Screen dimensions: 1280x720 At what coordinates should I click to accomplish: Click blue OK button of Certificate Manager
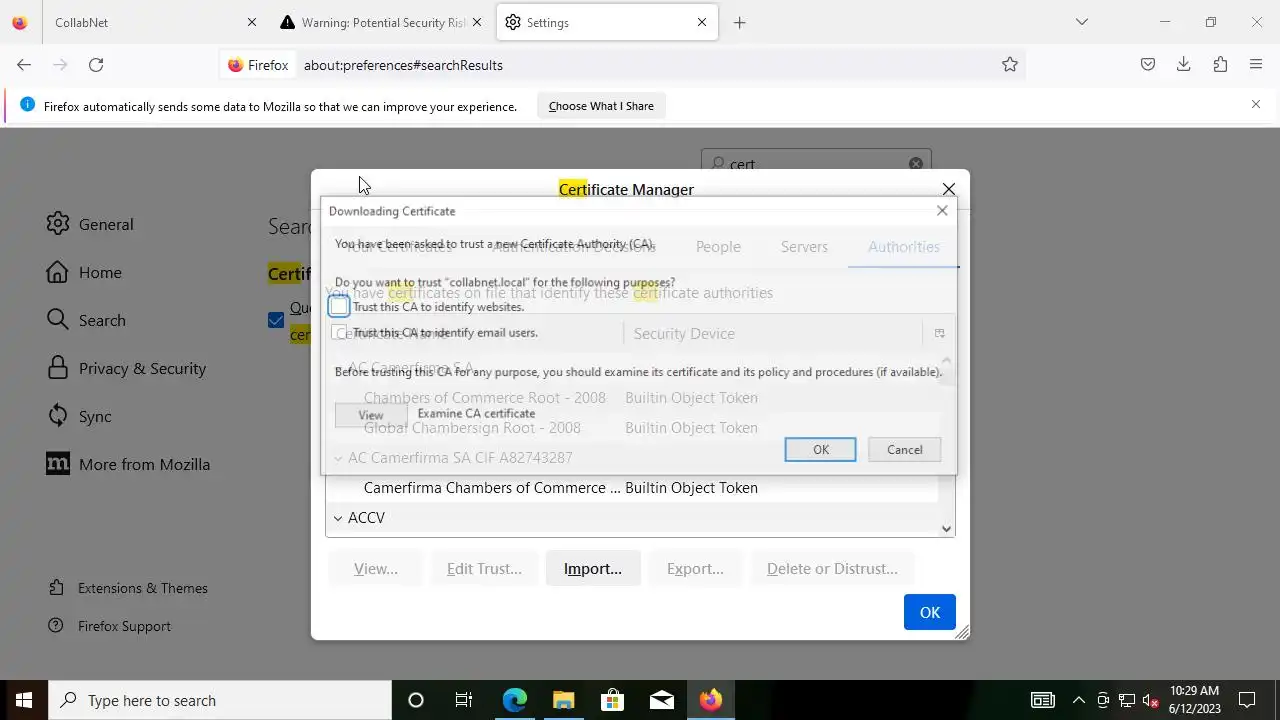click(x=929, y=612)
